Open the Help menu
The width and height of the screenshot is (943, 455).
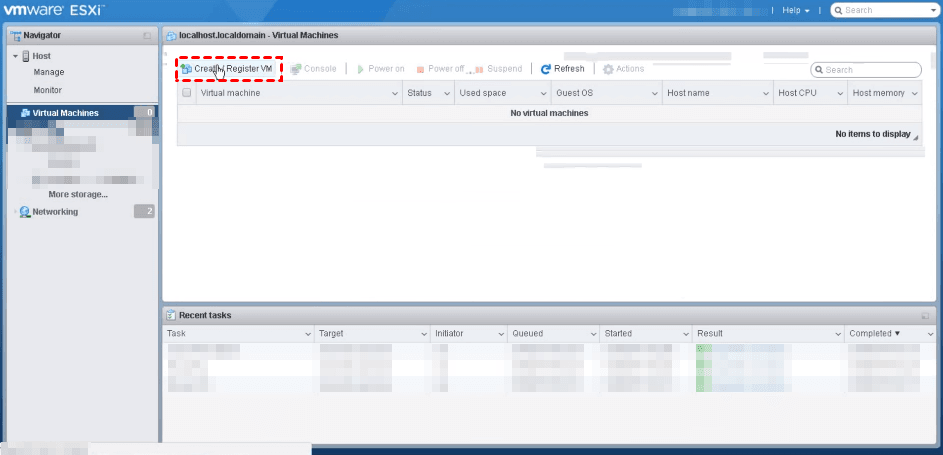[795, 10]
